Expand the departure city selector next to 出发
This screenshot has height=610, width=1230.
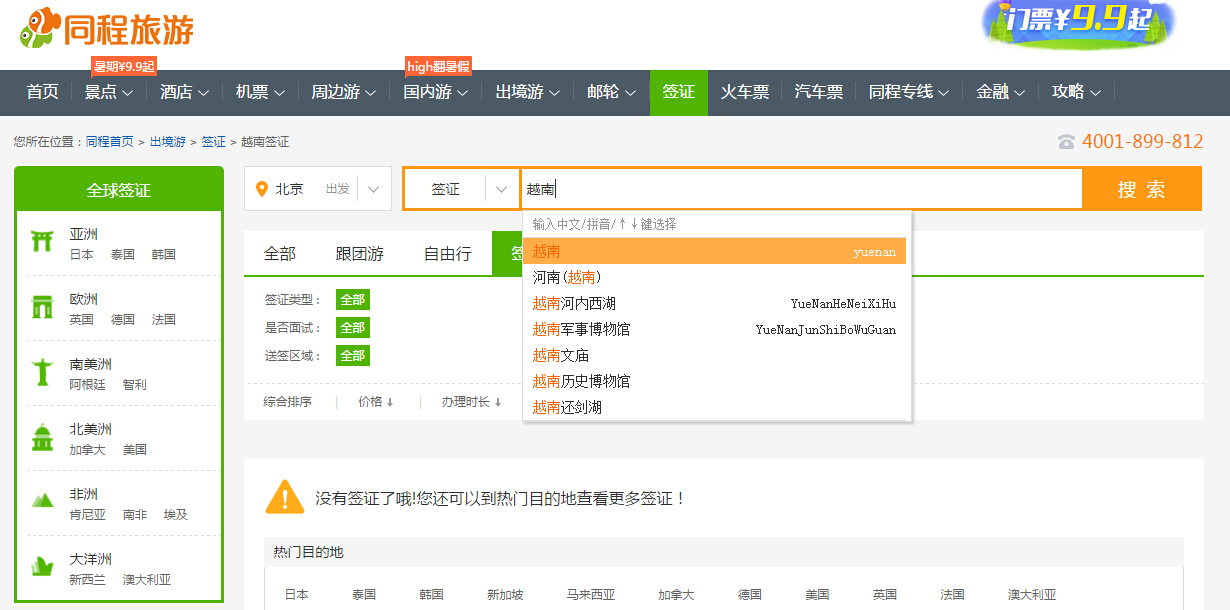374,187
